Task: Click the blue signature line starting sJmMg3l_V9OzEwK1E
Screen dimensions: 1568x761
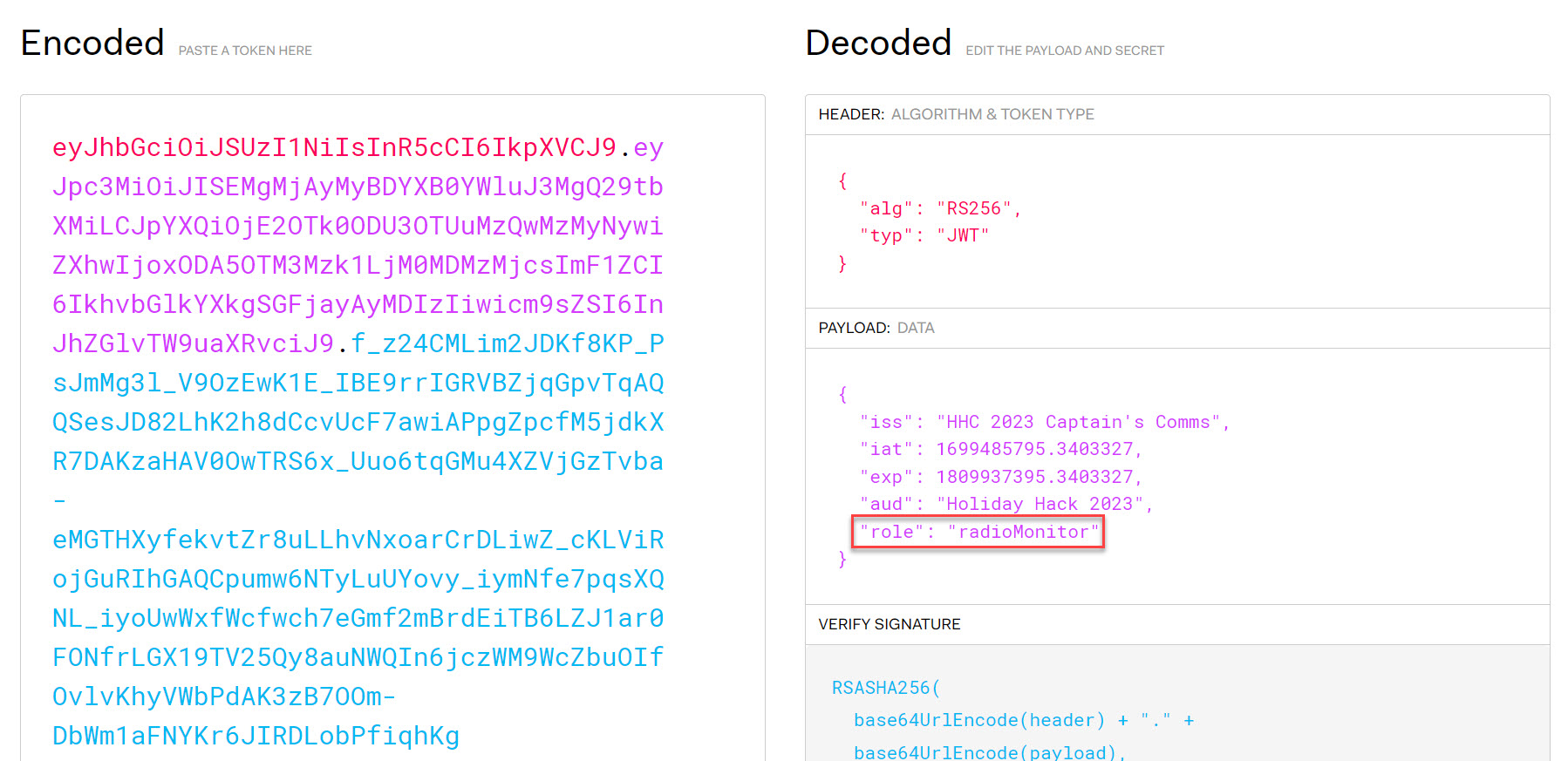Action: tap(358, 383)
